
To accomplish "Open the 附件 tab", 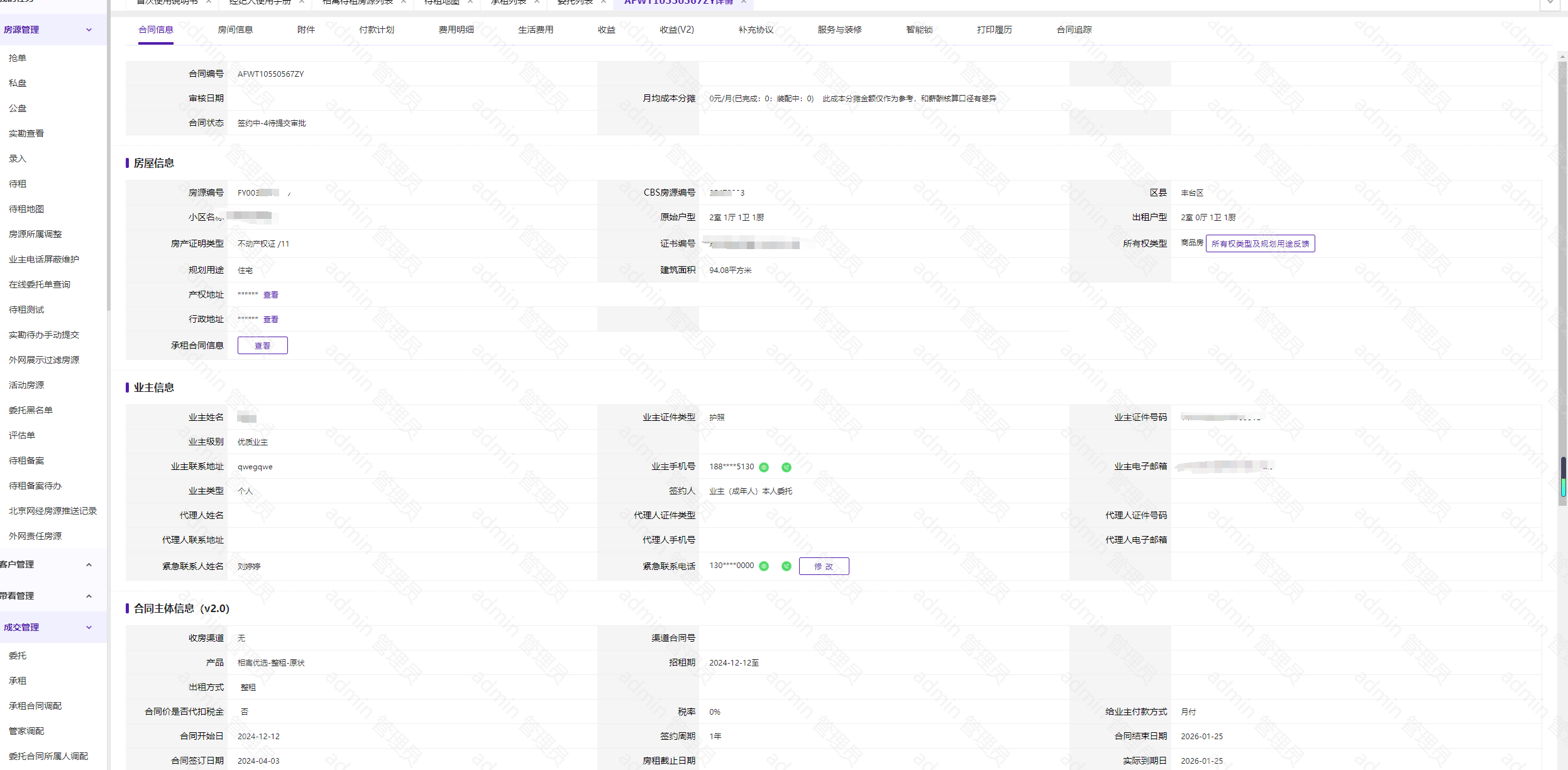I will click(306, 30).
